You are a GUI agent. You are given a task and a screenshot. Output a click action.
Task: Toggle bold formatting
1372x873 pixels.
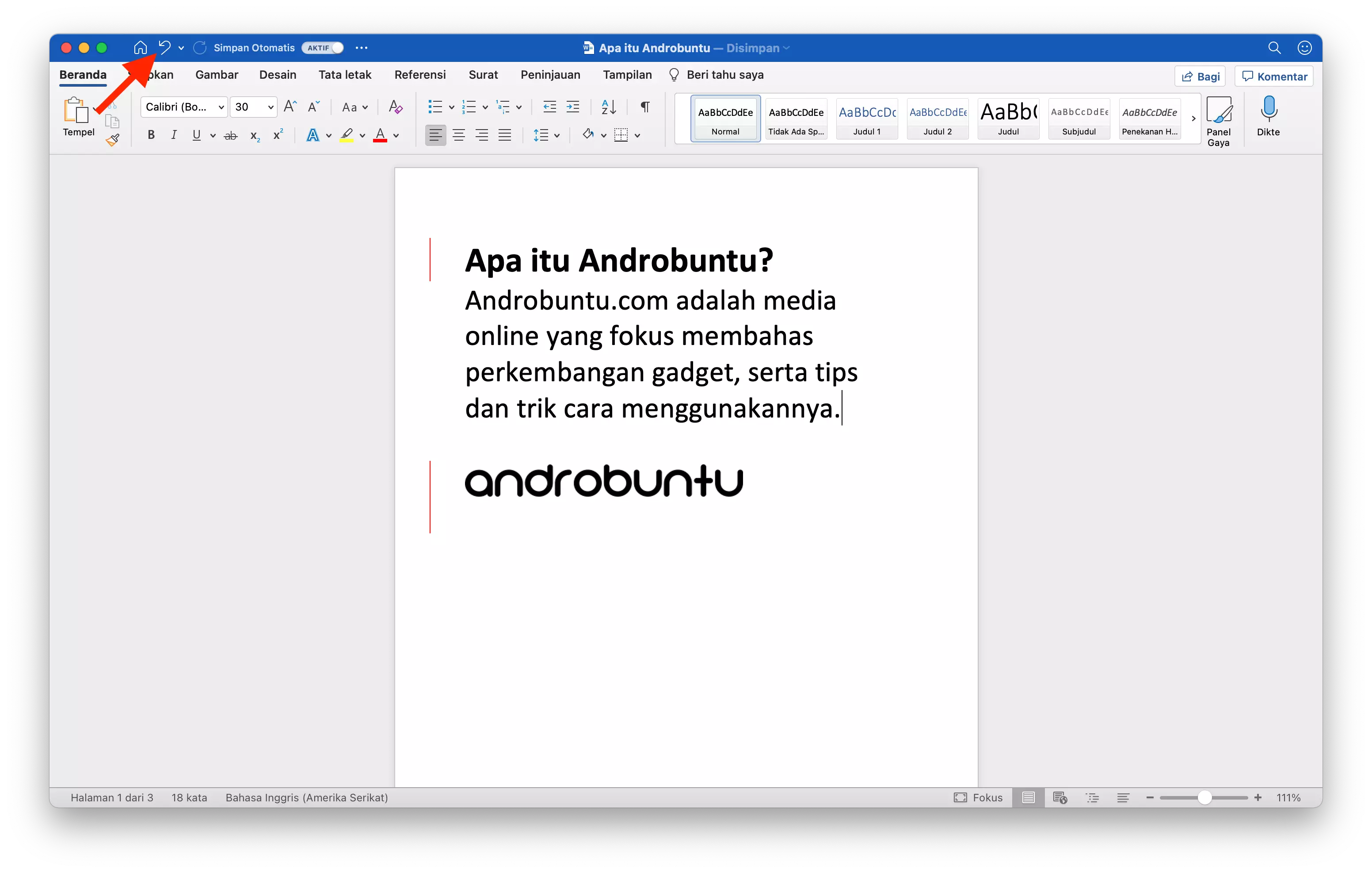pyautogui.click(x=150, y=134)
